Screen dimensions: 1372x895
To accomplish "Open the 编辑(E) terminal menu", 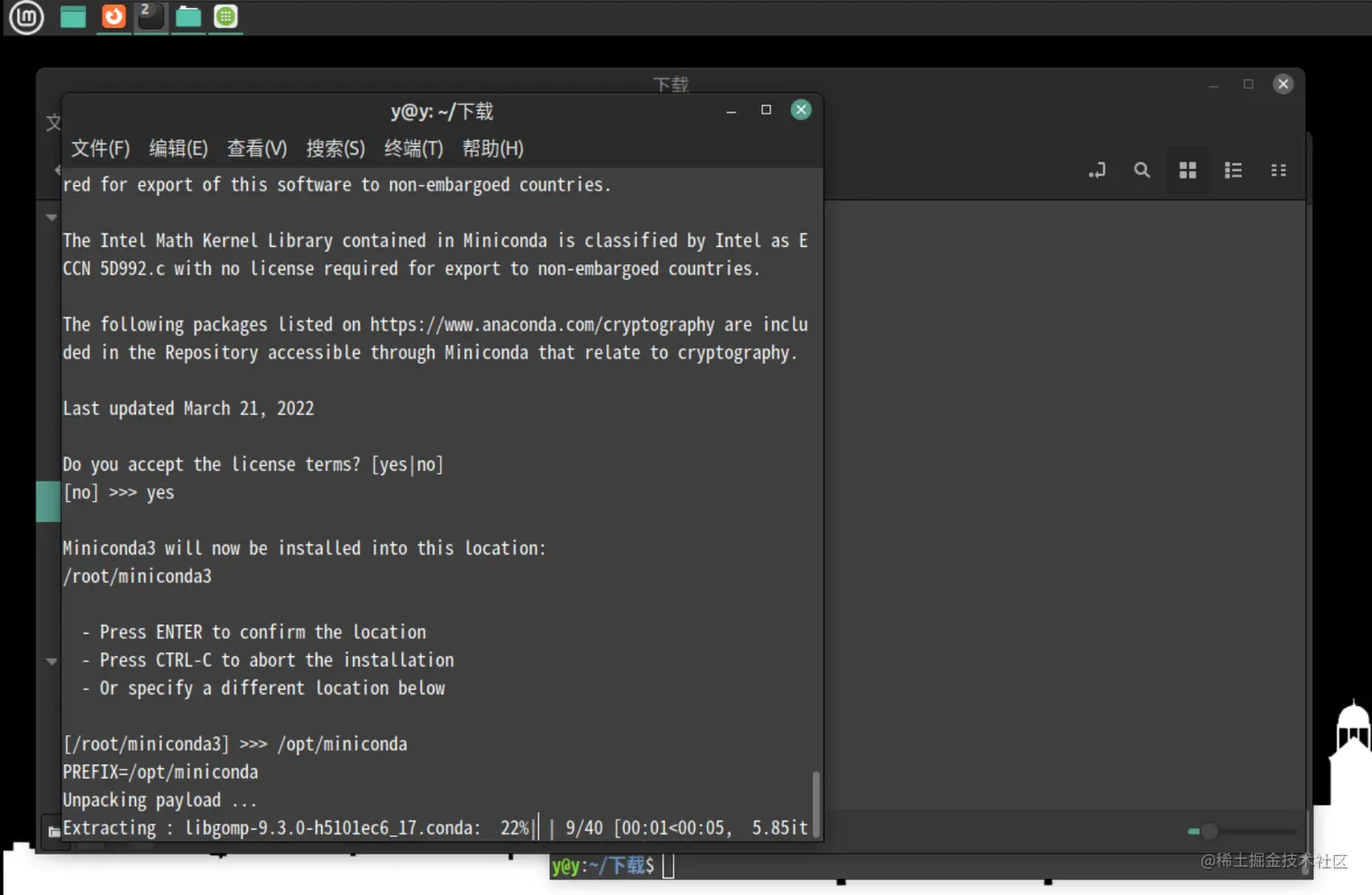I will 179,148.
